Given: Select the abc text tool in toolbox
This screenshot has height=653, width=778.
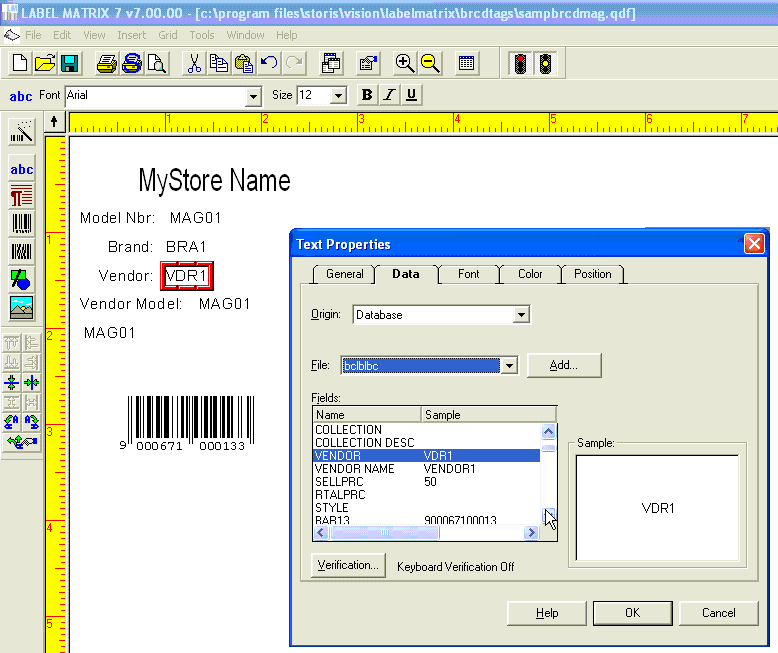Looking at the screenshot, I should pyautogui.click(x=21, y=169).
